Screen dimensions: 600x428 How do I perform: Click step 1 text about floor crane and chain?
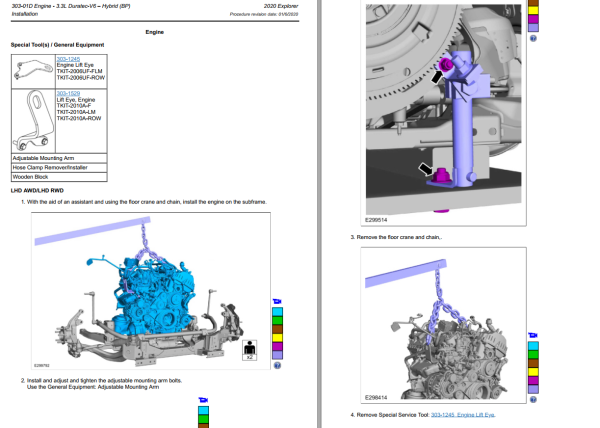[x=147, y=202]
